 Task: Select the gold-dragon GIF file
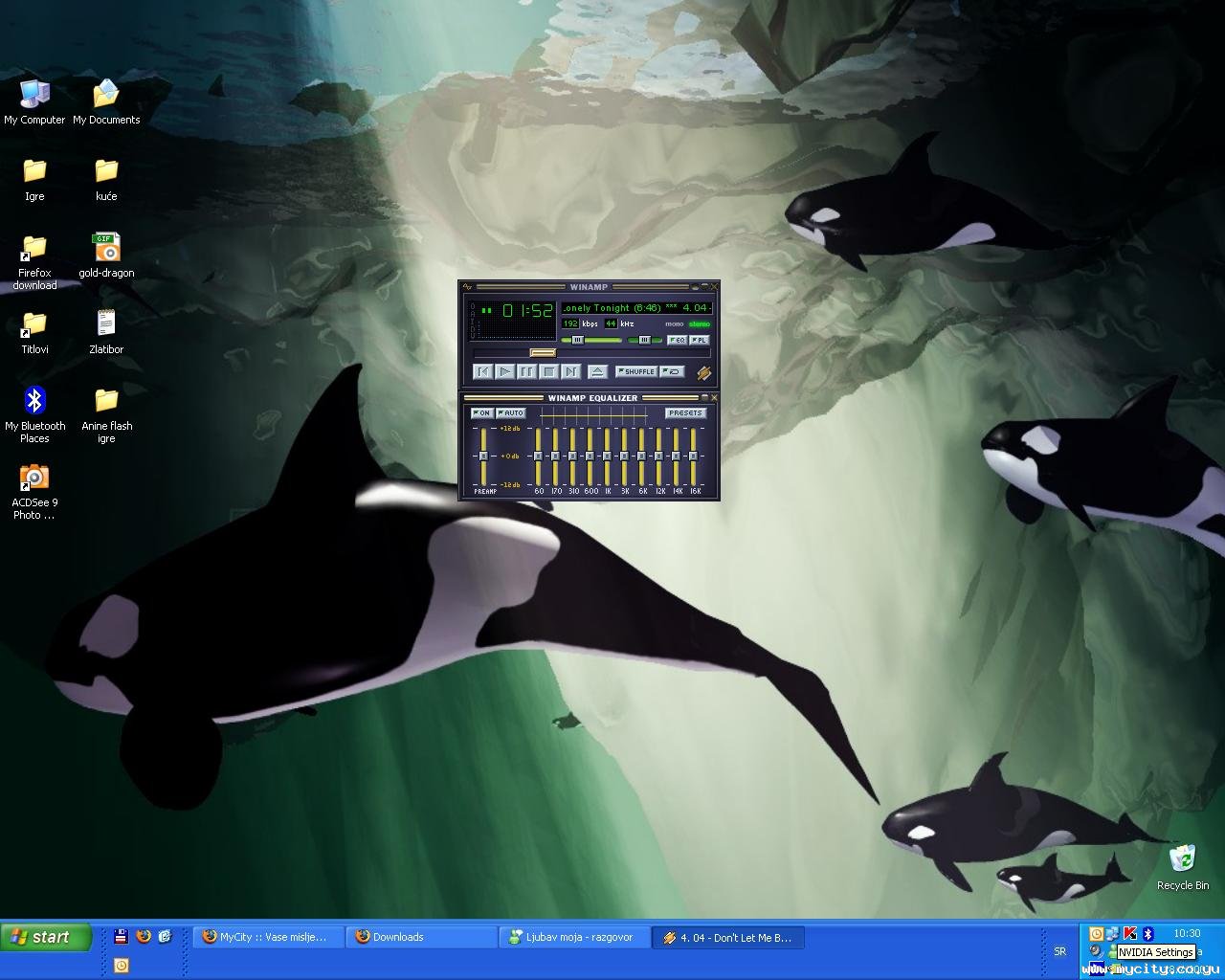(106, 256)
